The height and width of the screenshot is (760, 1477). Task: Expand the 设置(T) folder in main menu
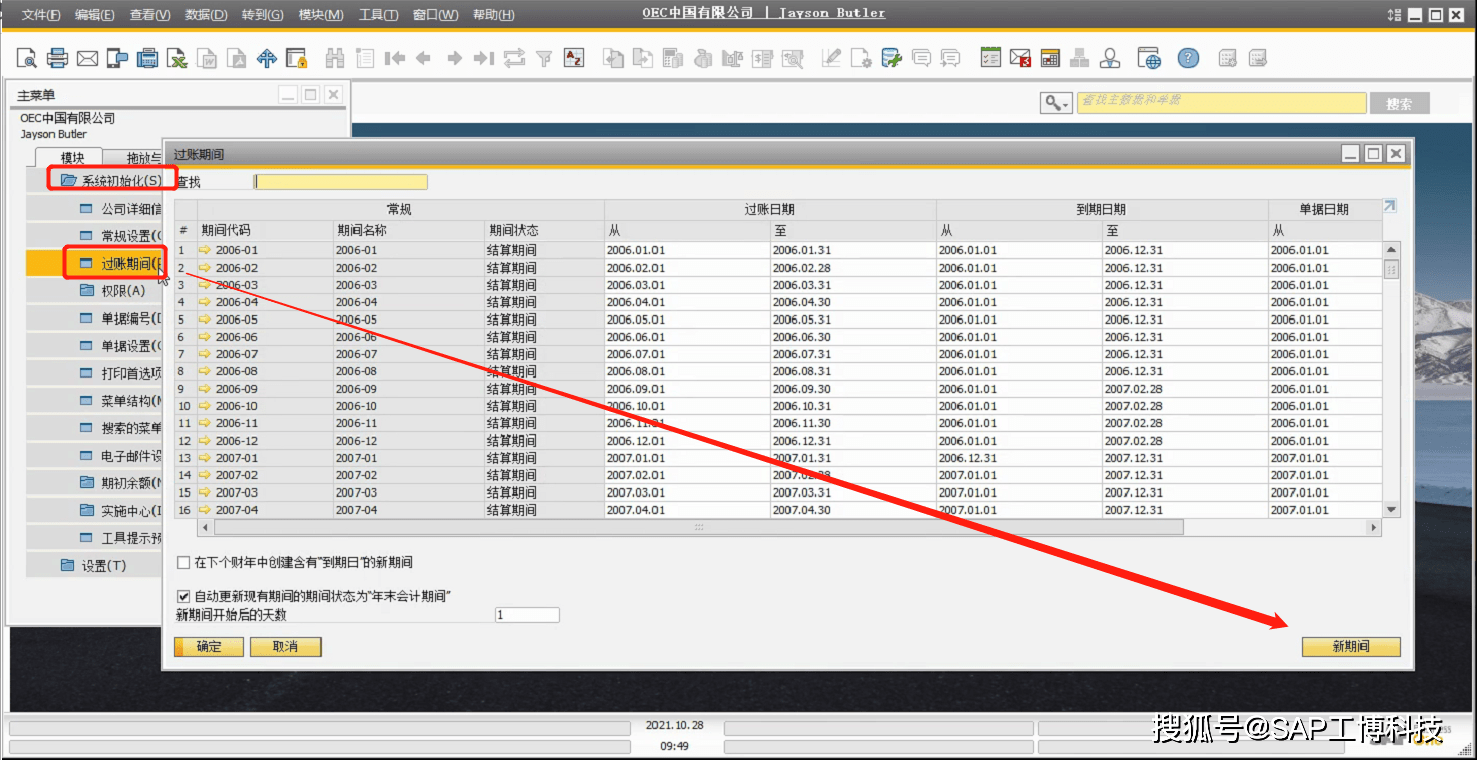click(68, 566)
